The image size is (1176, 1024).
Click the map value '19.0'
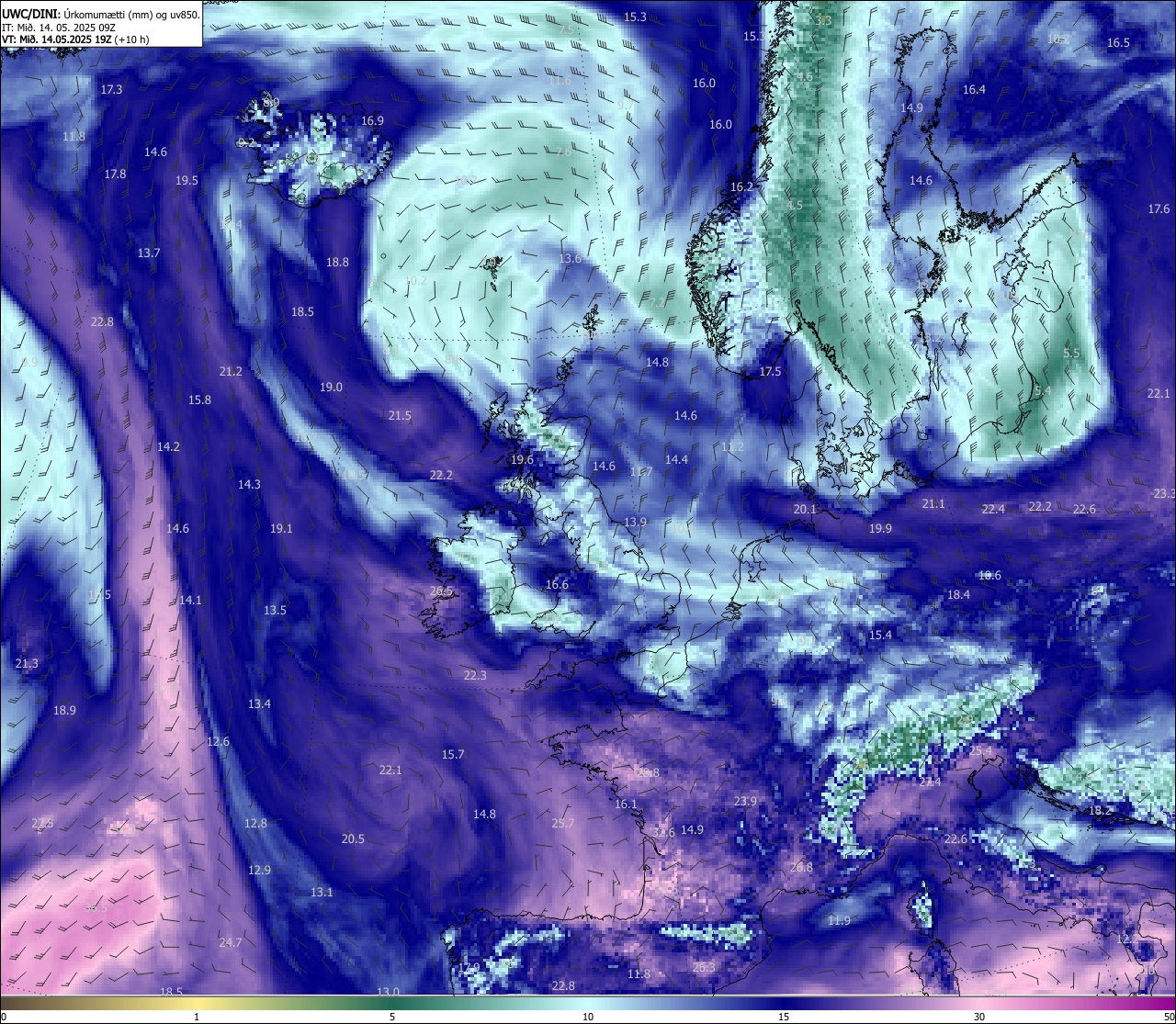point(331,388)
